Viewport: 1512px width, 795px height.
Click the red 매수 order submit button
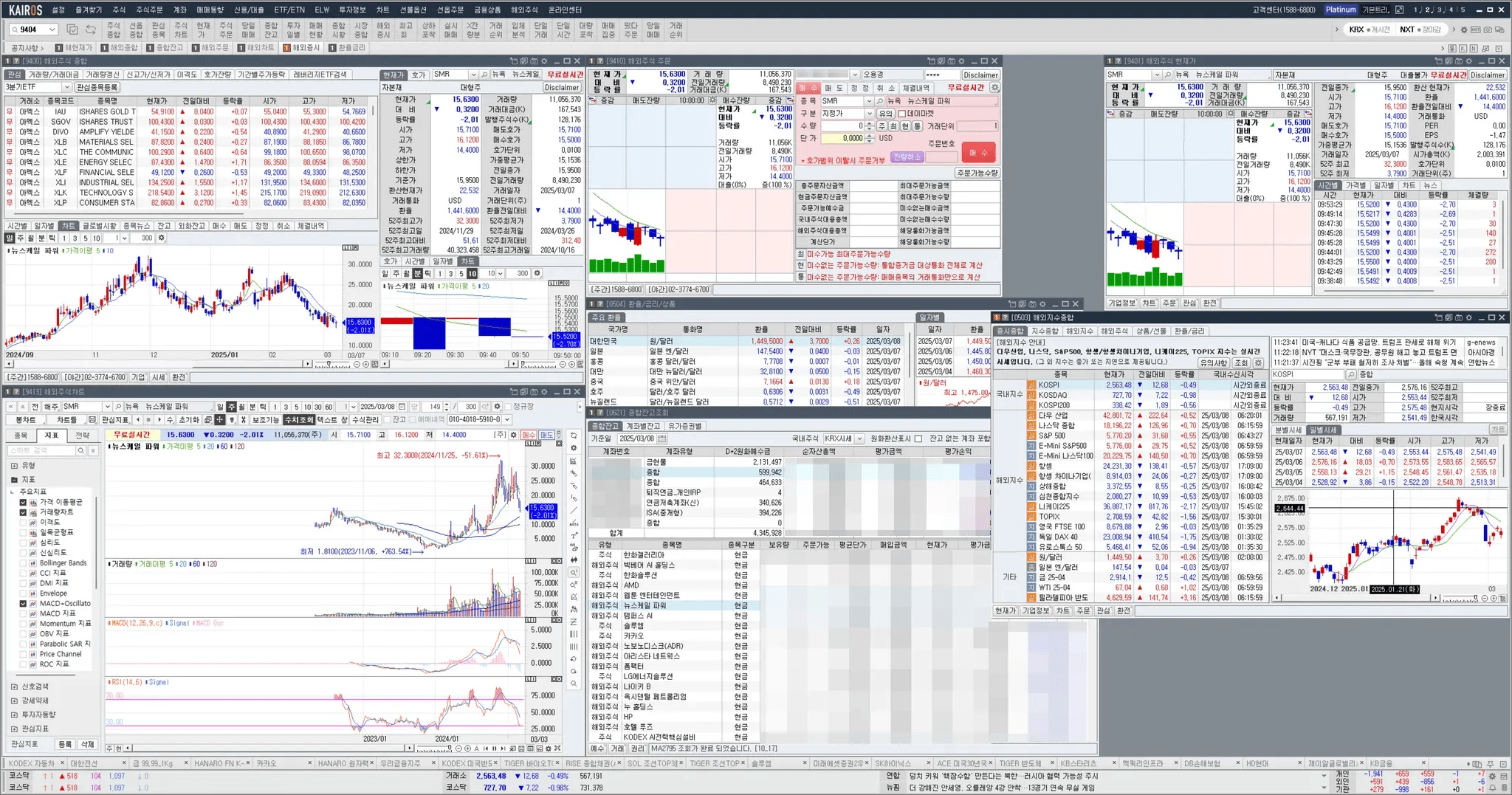978,152
